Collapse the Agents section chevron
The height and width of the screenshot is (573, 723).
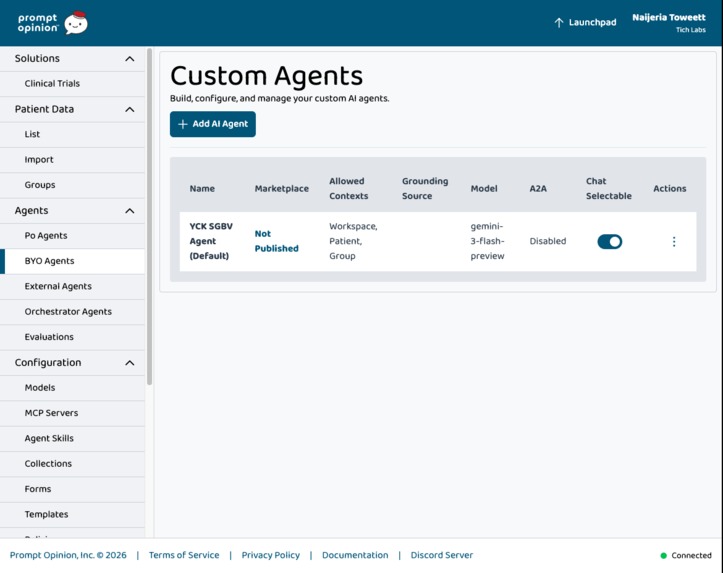point(130,211)
